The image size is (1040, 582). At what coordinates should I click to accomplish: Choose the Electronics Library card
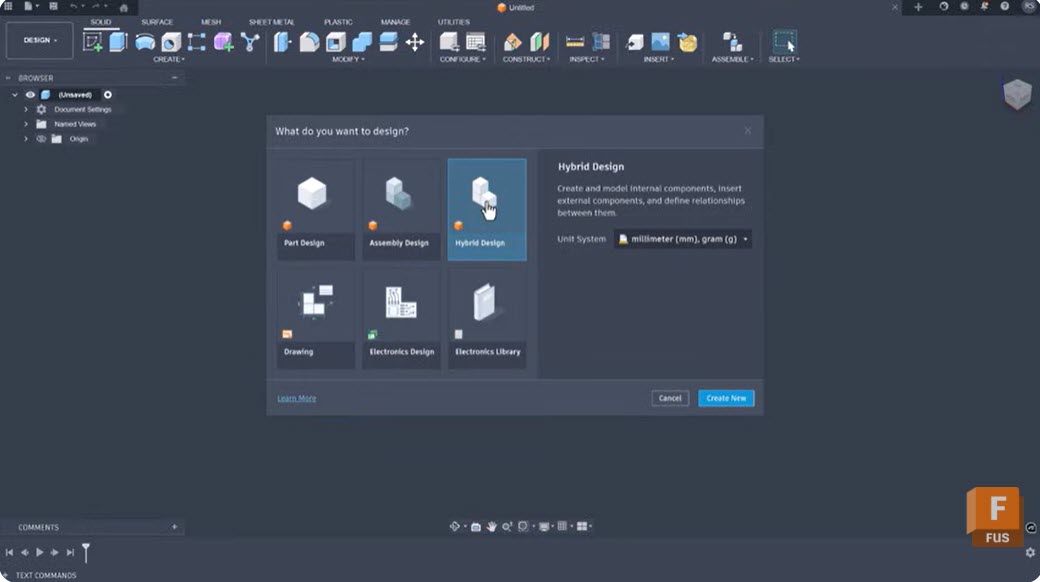[487, 319]
